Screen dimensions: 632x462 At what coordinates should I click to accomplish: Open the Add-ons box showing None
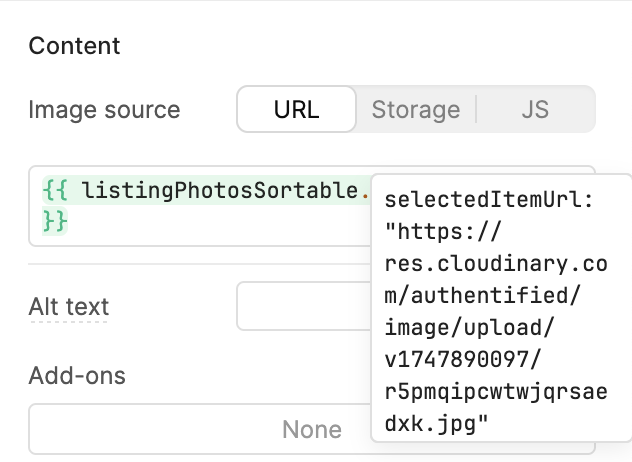coord(200,429)
